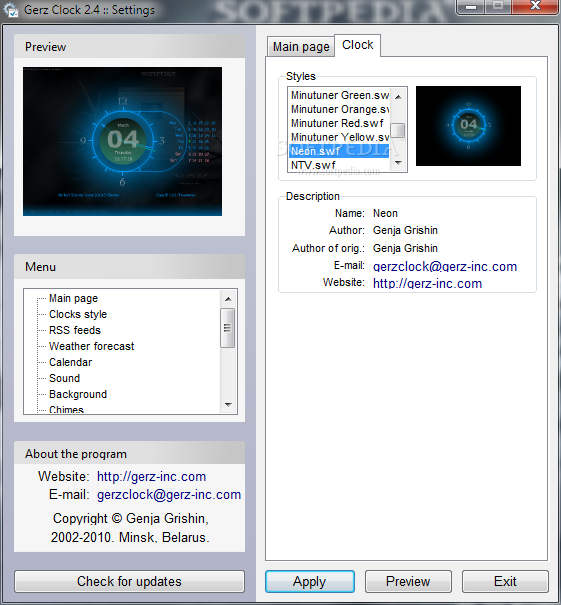Click Menu tree scroll down arrow

tap(228, 405)
